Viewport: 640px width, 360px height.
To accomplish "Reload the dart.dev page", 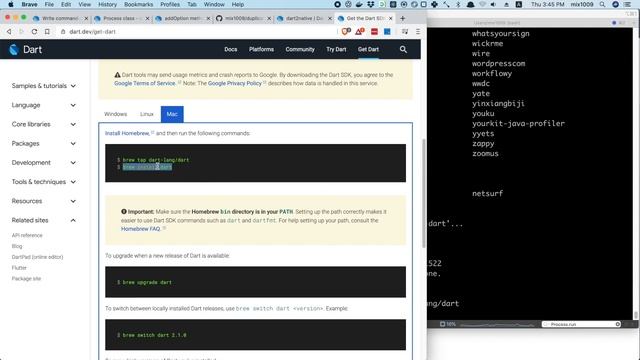I will click(x=34, y=31).
